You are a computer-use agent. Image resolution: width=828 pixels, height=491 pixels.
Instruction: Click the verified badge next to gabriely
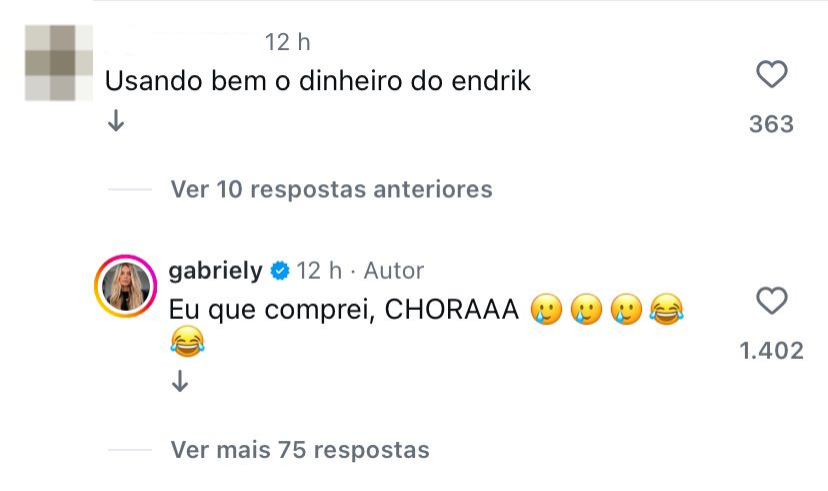280,271
